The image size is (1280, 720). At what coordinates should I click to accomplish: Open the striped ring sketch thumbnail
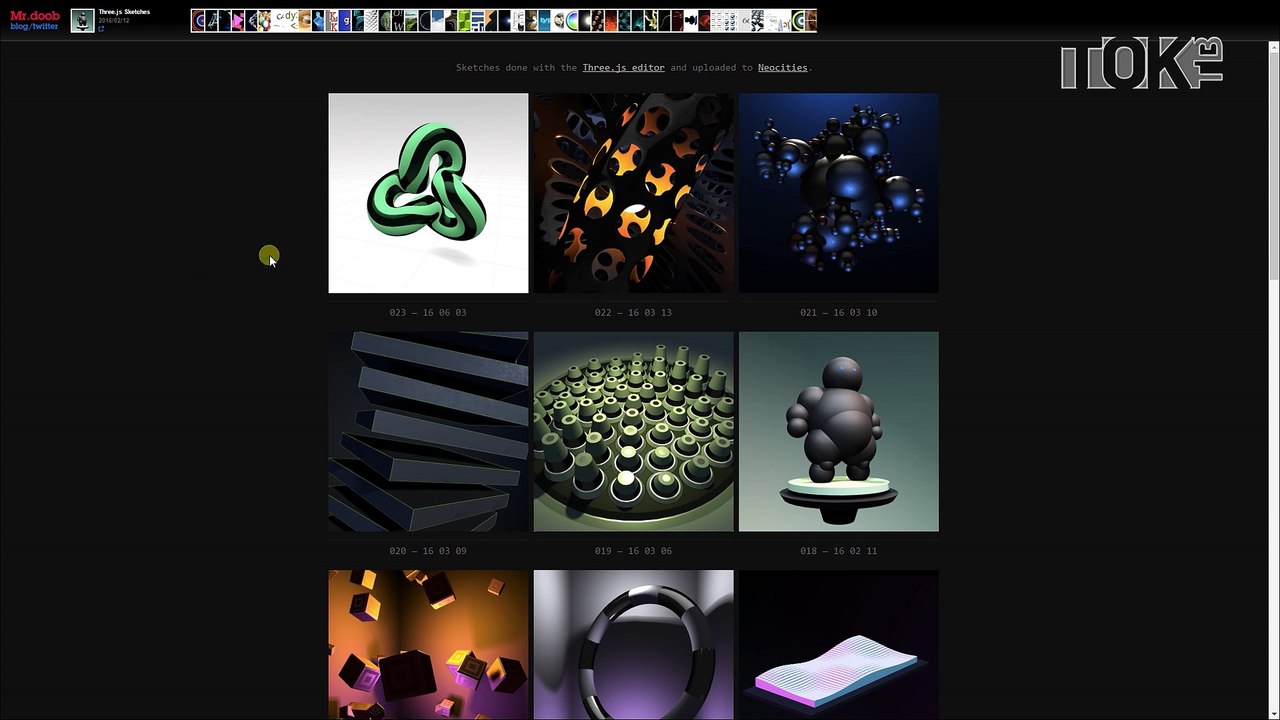(633, 645)
